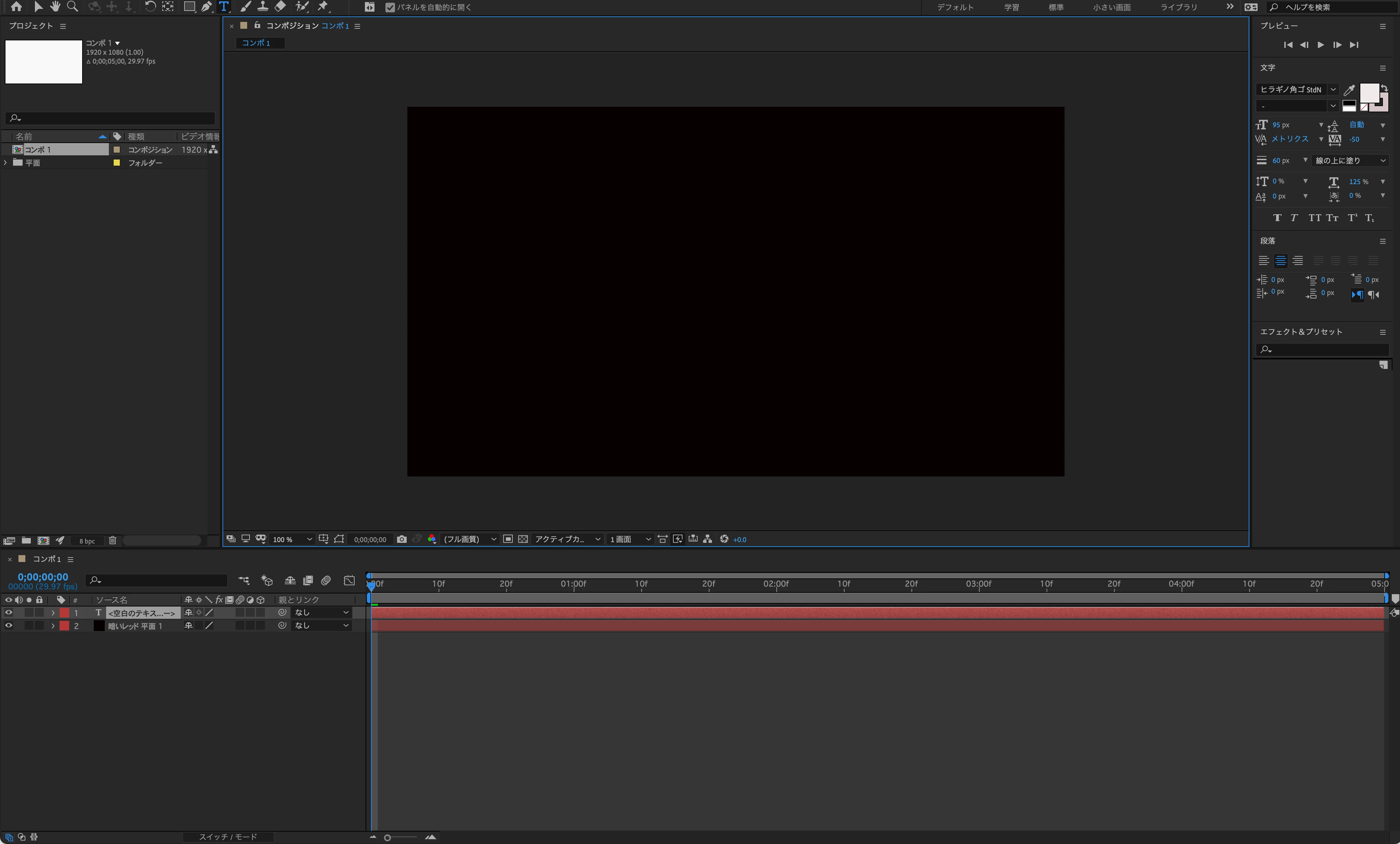
Task: Hide the empty text layer eye icon
Action: [x=9, y=612]
